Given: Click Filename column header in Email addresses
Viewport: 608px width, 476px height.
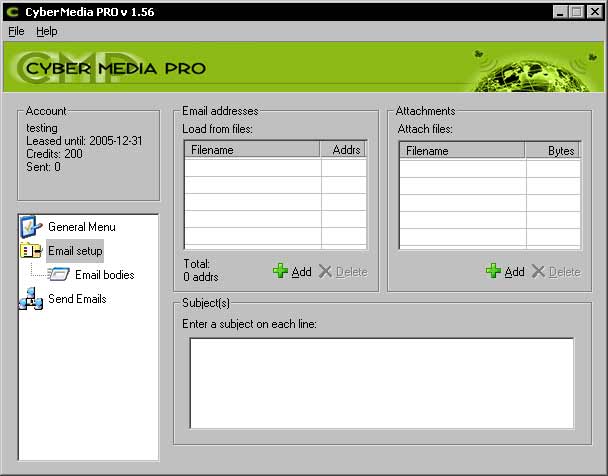Looking at the screenshot, I should pos(252,150).
